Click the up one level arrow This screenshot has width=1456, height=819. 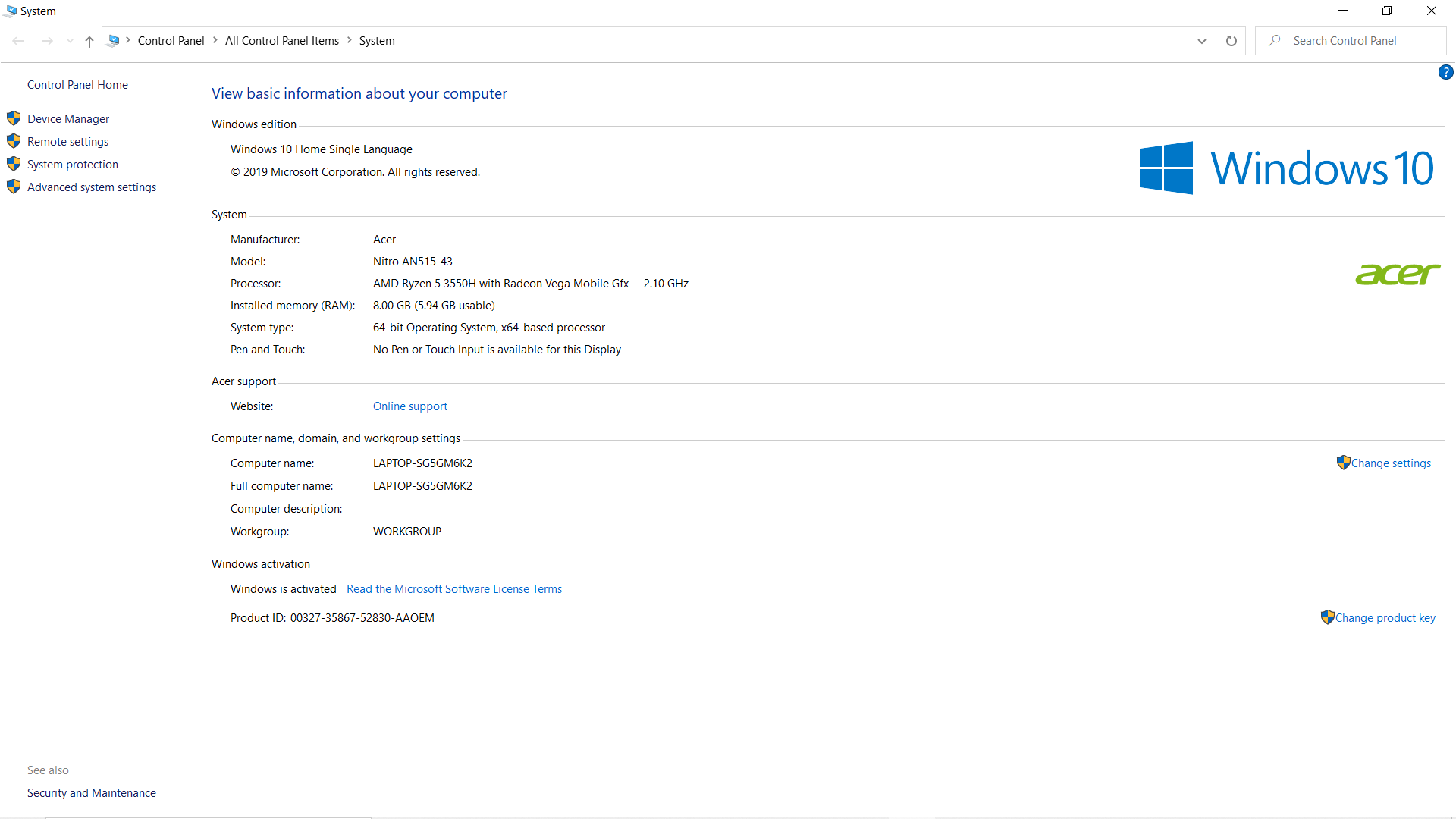click(89, 41)
